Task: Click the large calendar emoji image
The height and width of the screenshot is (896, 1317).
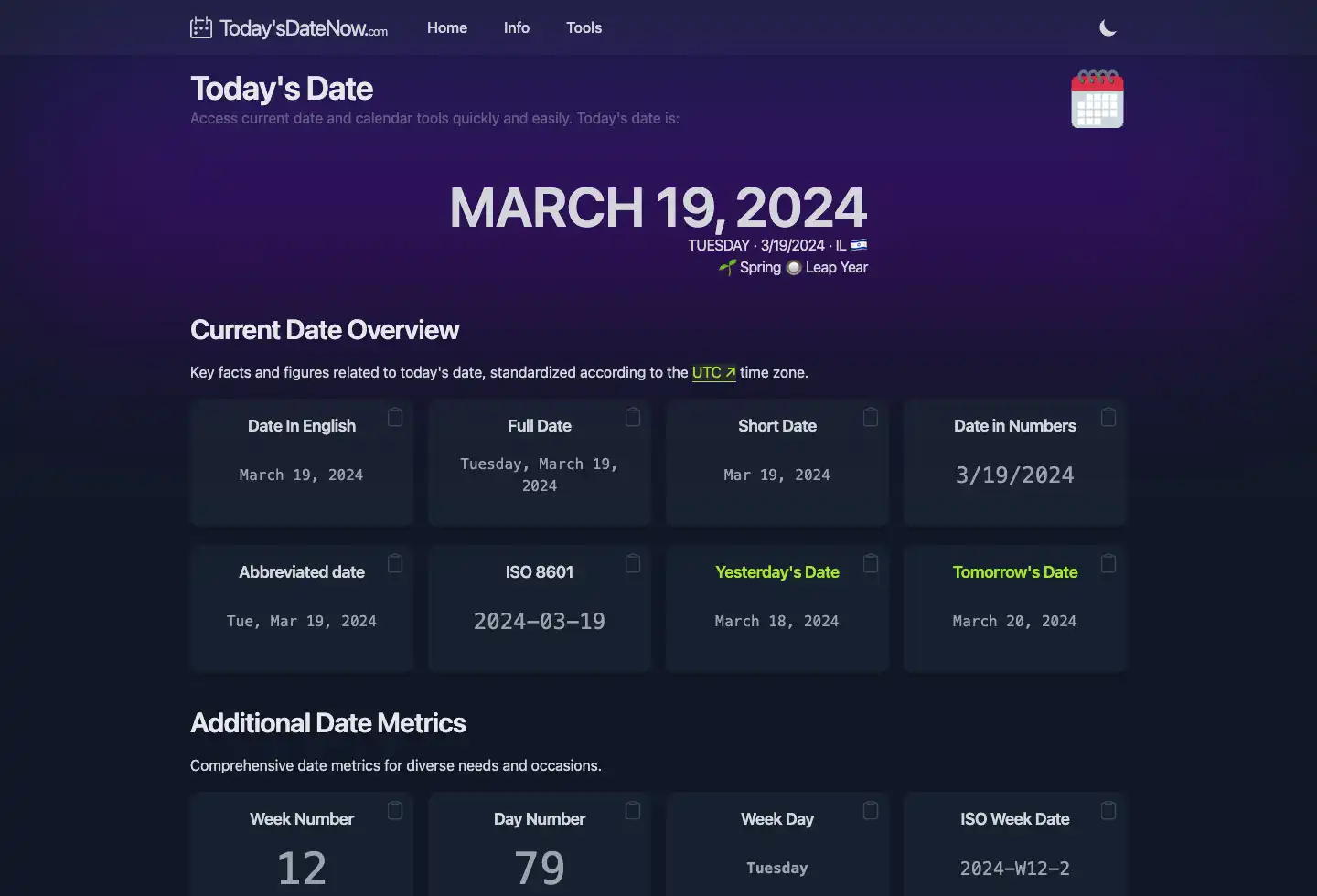Action: [x=1097, y=99]
